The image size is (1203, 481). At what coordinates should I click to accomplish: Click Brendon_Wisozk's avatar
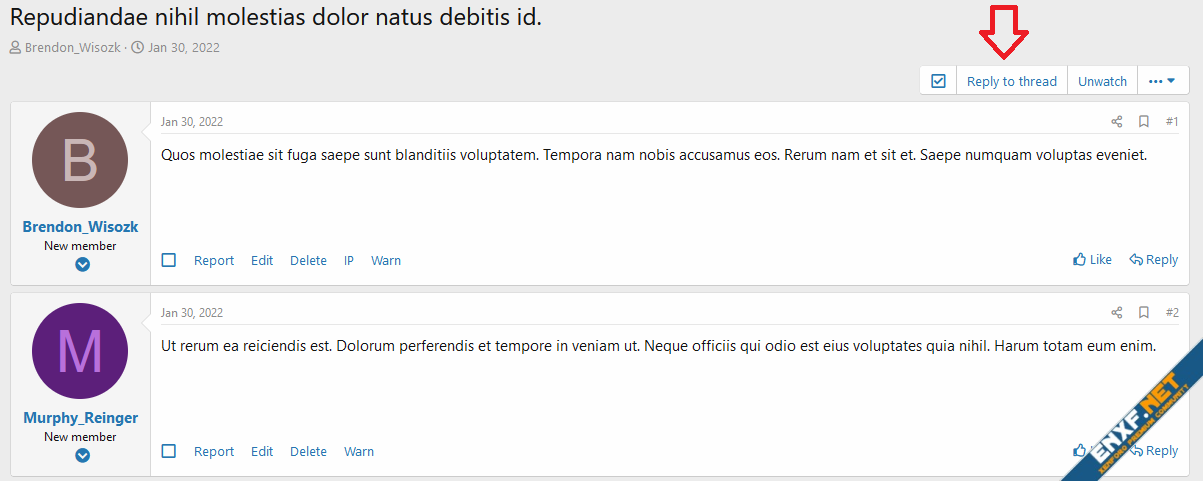[x=80, y=160]
